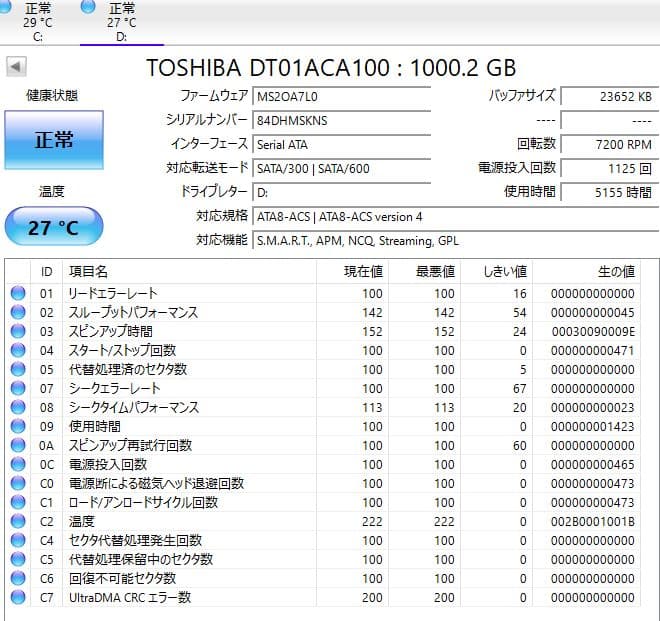Select the 回復不可能セクタ数 attribute name
This screenshot has height=621, width=660.
tap(122, 578)
